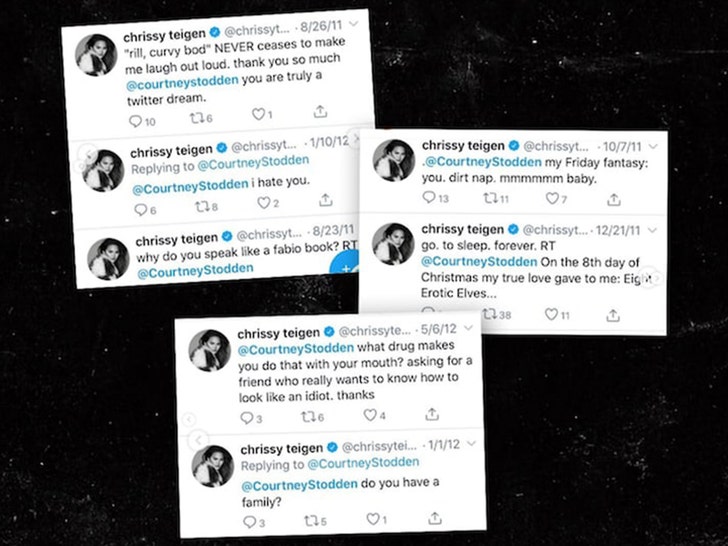This screenshot has height=546, width=728.
Task: Retweet the "Friday fantasy" tweet
Action: click(x=491, y=198)
